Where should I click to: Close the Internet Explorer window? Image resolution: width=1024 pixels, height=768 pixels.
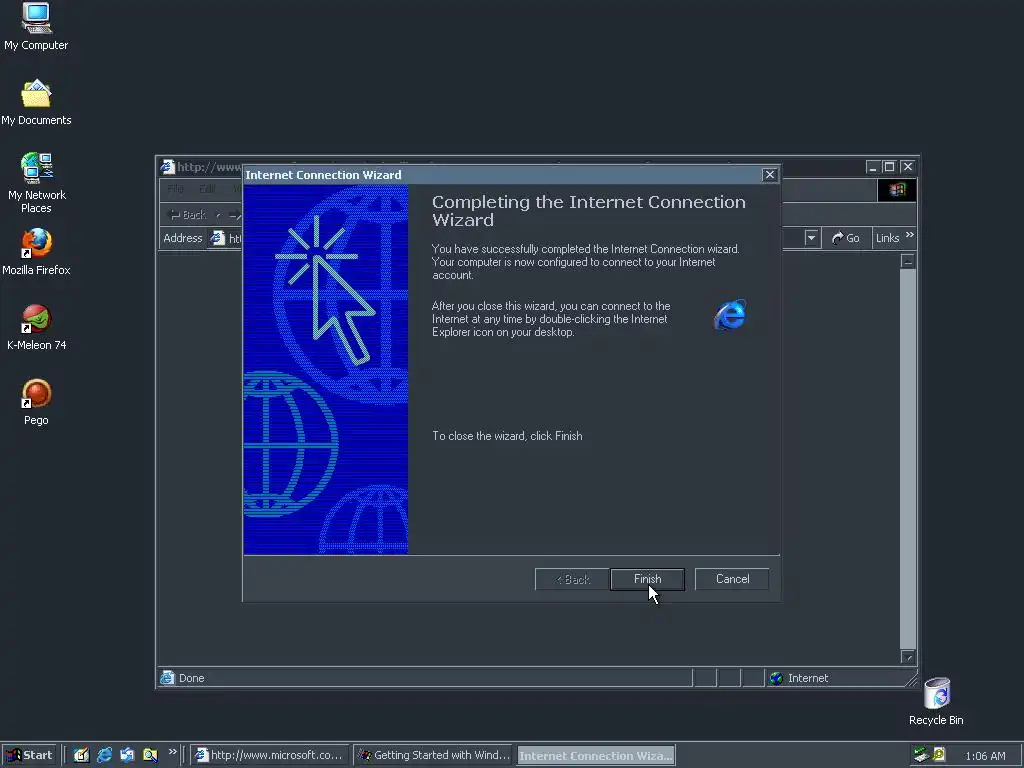point(908,167)
